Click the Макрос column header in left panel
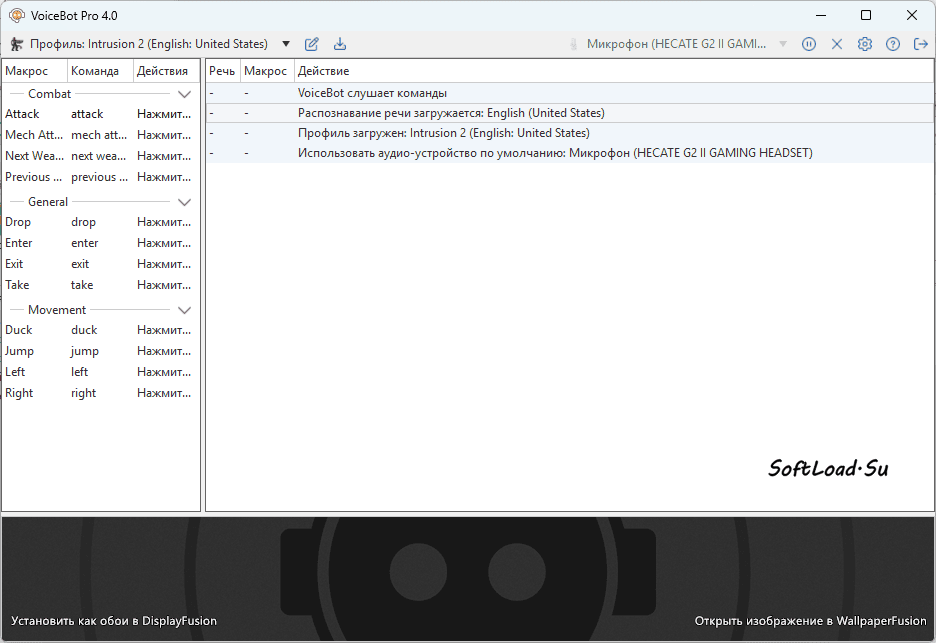The image size is (936, 643). [x=35, y=71]
